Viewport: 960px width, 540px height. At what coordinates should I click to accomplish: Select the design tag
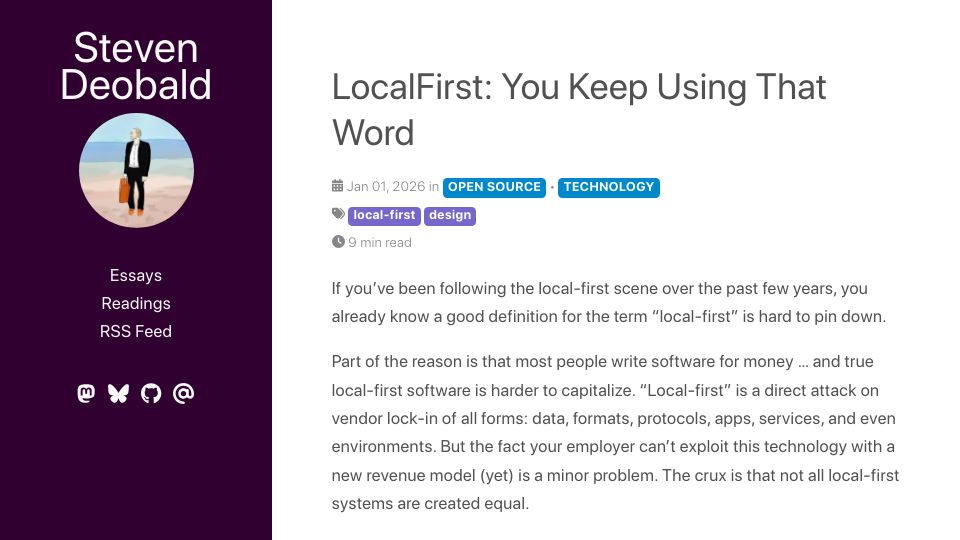click(450, 216)
